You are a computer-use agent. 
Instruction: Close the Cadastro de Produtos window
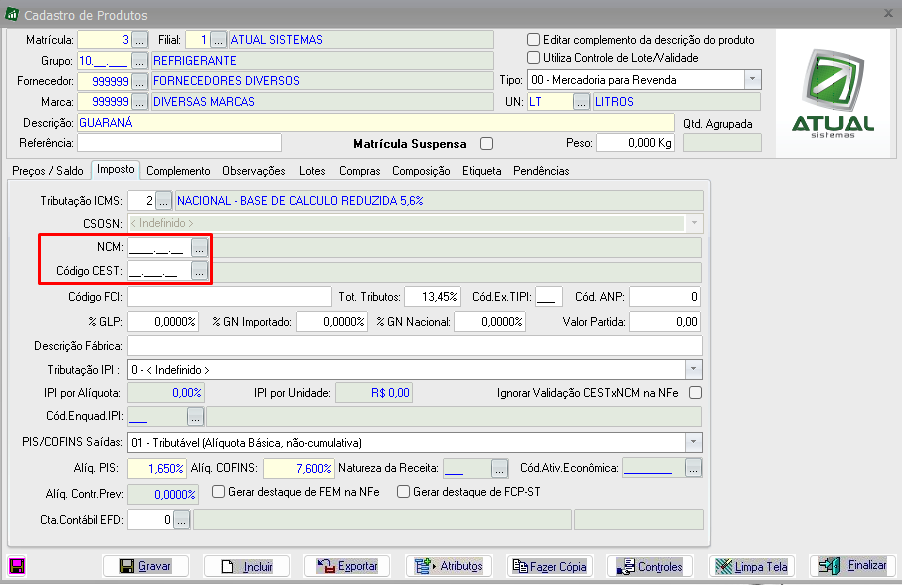(x=888, y=13)
